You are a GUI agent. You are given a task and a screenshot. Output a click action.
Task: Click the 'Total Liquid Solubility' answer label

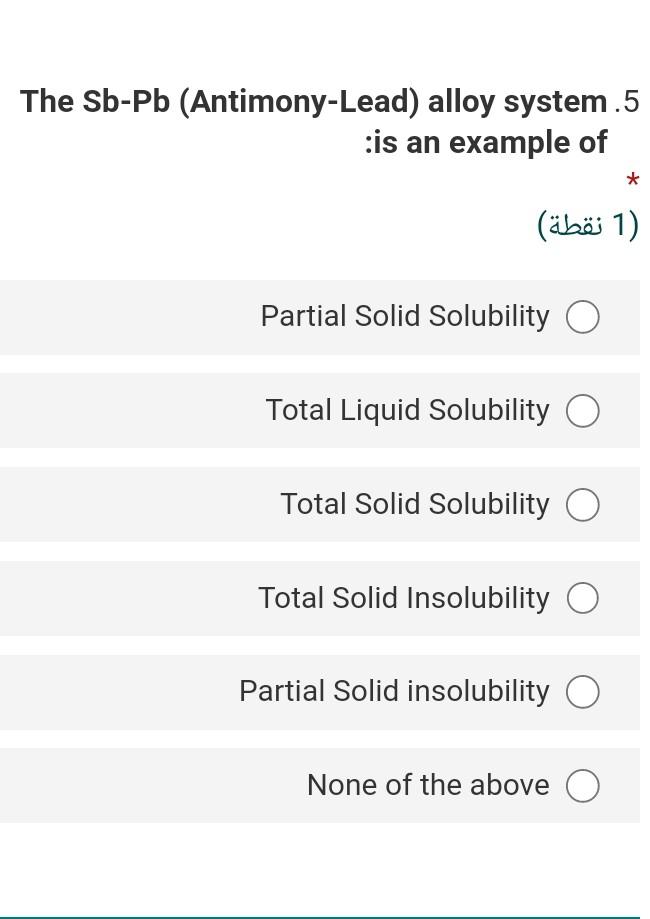(407, 410)
